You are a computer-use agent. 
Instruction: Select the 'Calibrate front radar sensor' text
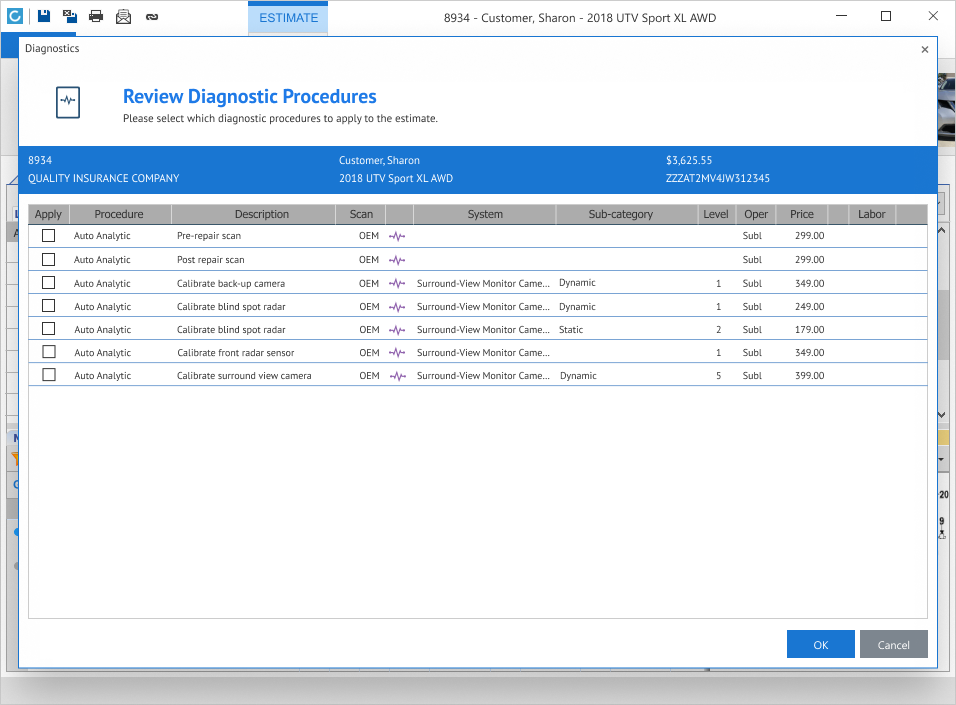[x=235, y=353]
